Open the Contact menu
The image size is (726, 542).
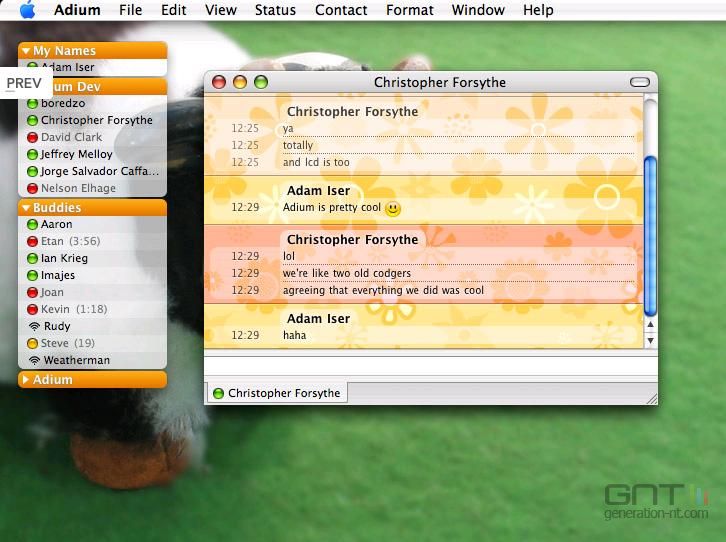coord(341,10)
